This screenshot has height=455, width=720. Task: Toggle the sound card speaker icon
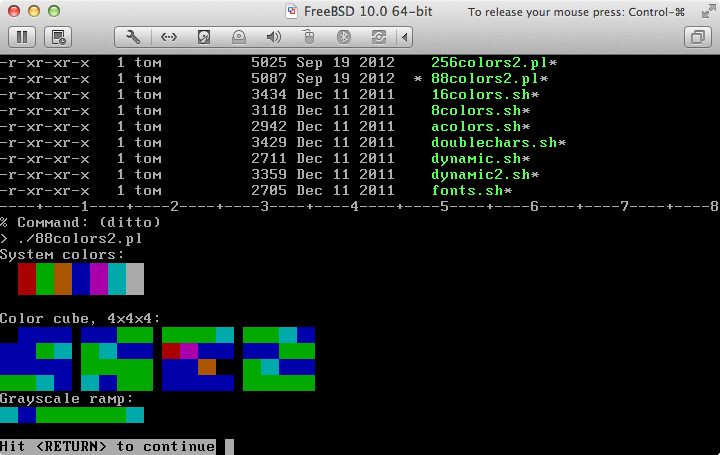[x=274, y=37]
